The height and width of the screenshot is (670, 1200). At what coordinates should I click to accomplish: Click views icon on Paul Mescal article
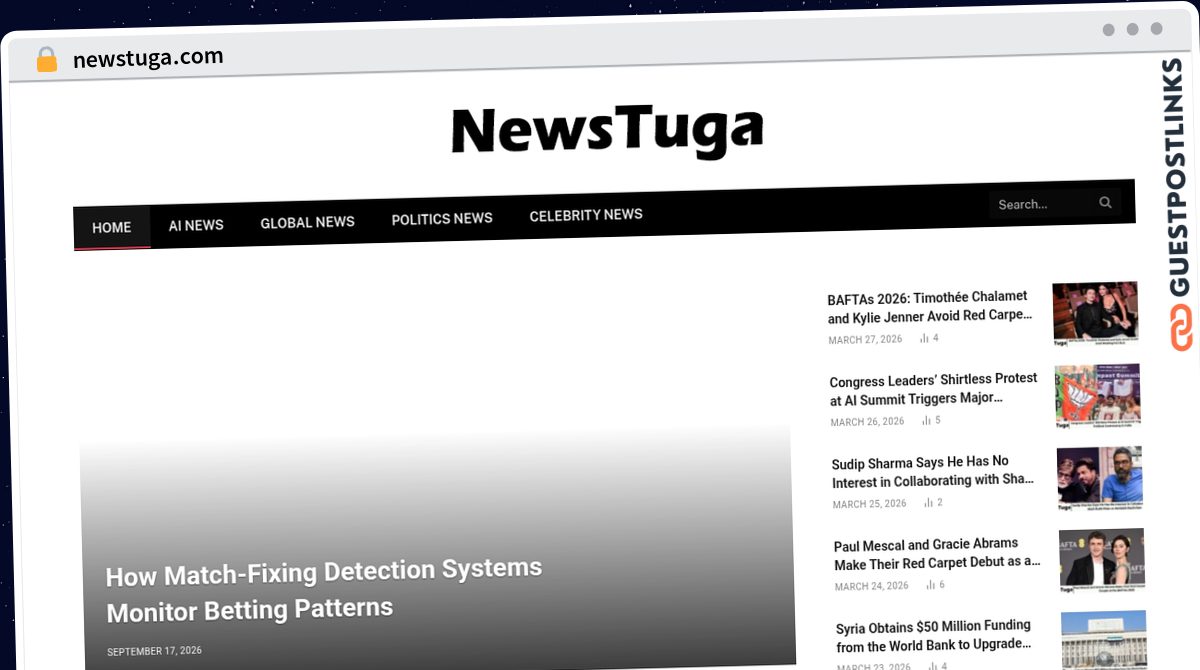930,585
